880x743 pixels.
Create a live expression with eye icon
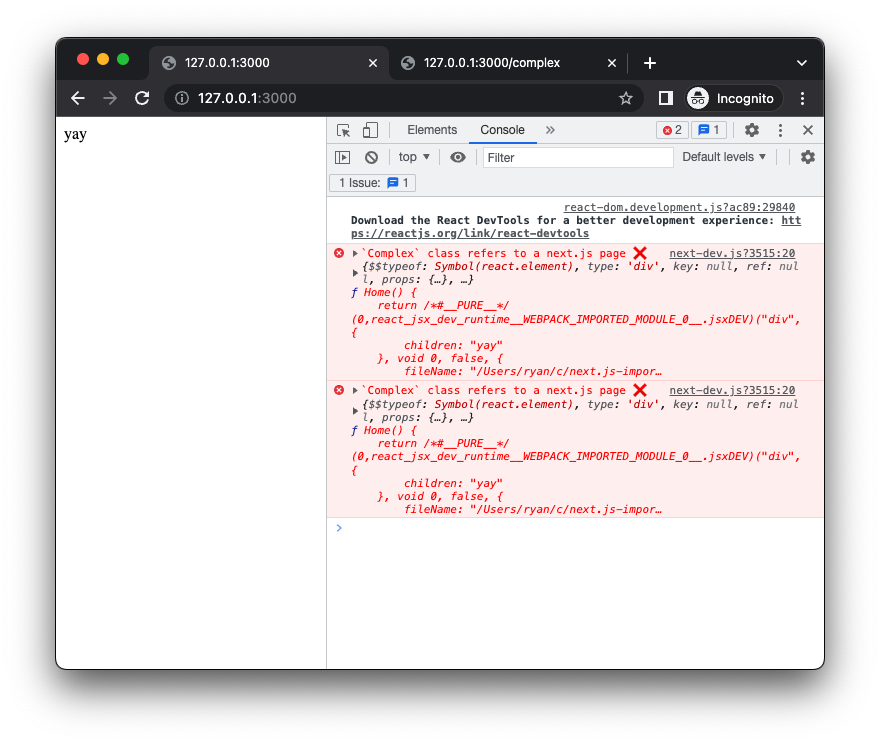(x=458, y=157)
